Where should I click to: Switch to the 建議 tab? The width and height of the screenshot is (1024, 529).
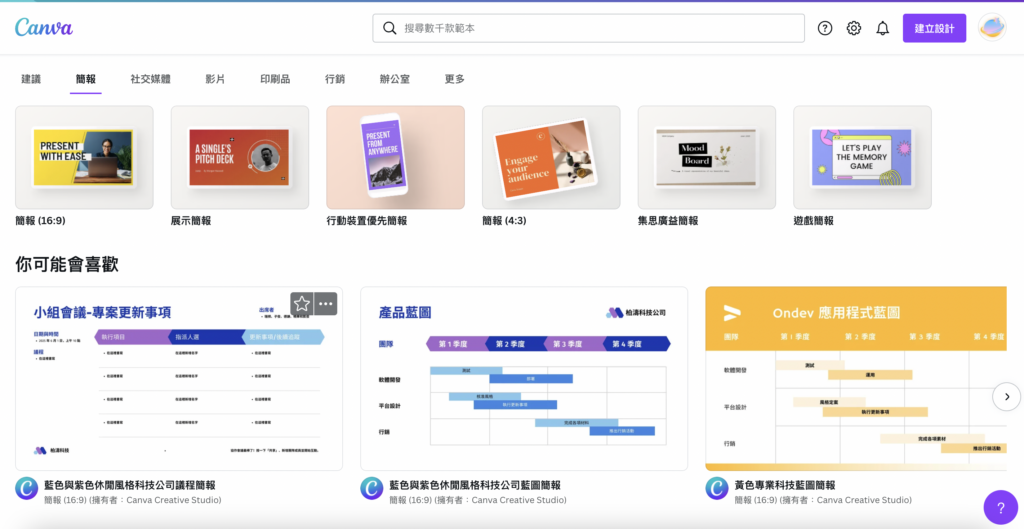pos(31,79)
